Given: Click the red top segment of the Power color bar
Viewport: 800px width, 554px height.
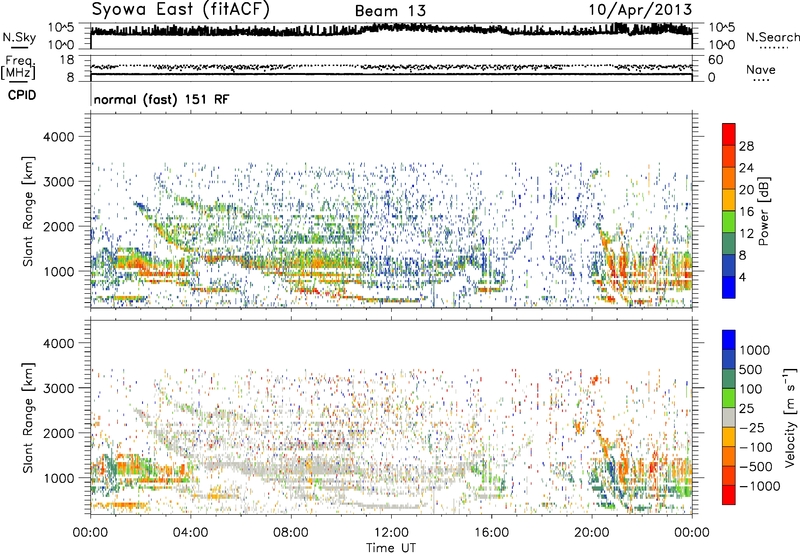Looking at the screenshot, I should coord(729,134).
